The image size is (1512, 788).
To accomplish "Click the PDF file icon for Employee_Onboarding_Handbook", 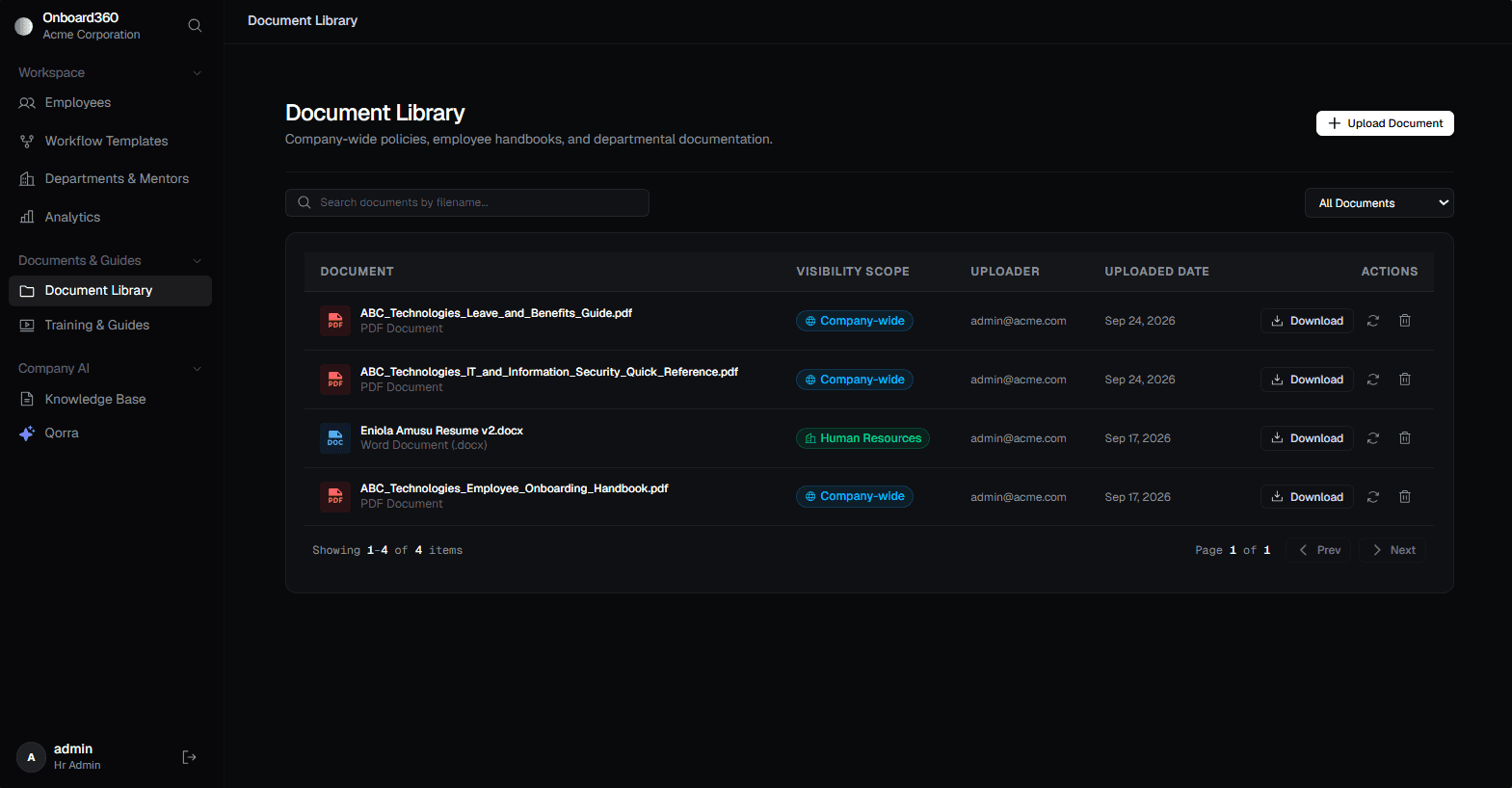I will click(335, 497).
